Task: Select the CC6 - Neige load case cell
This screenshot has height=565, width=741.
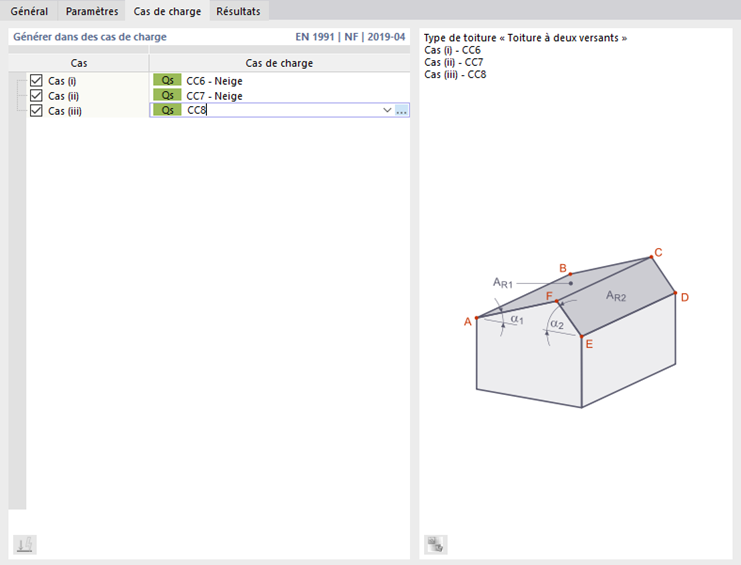Action: click(x=280, y=81)
